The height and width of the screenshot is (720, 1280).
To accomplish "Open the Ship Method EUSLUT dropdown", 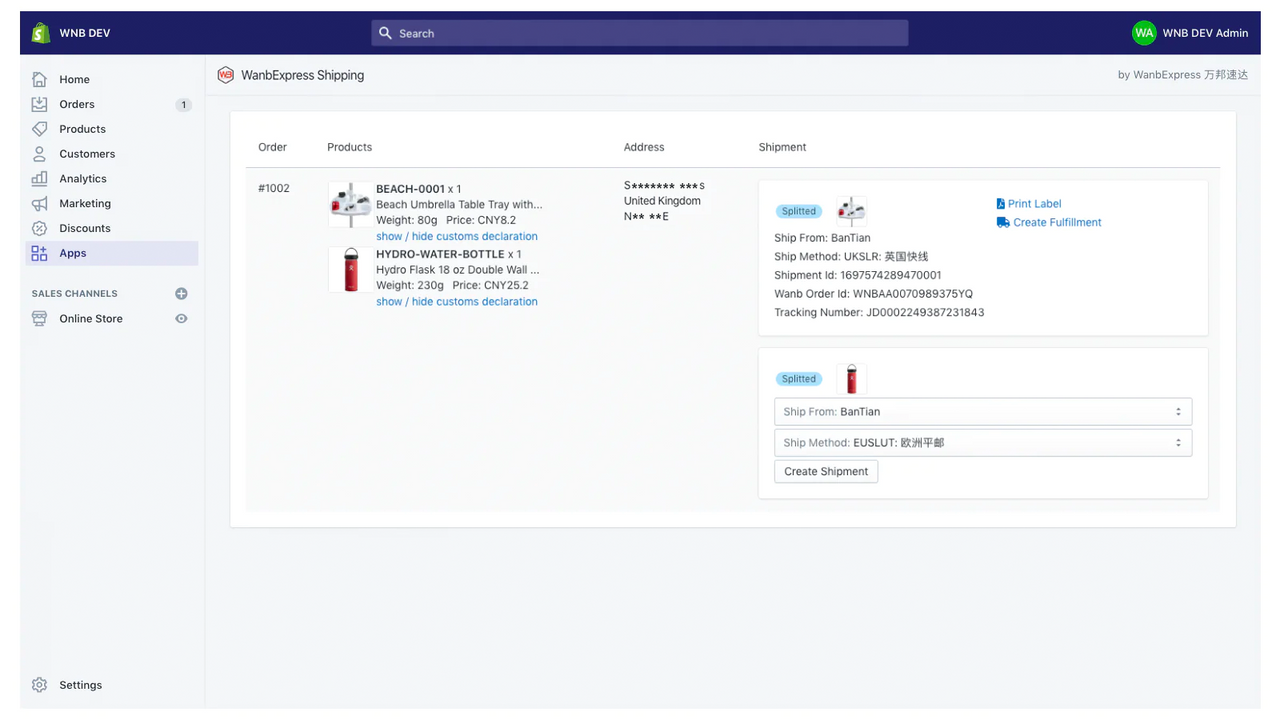I will coord(983,443).
